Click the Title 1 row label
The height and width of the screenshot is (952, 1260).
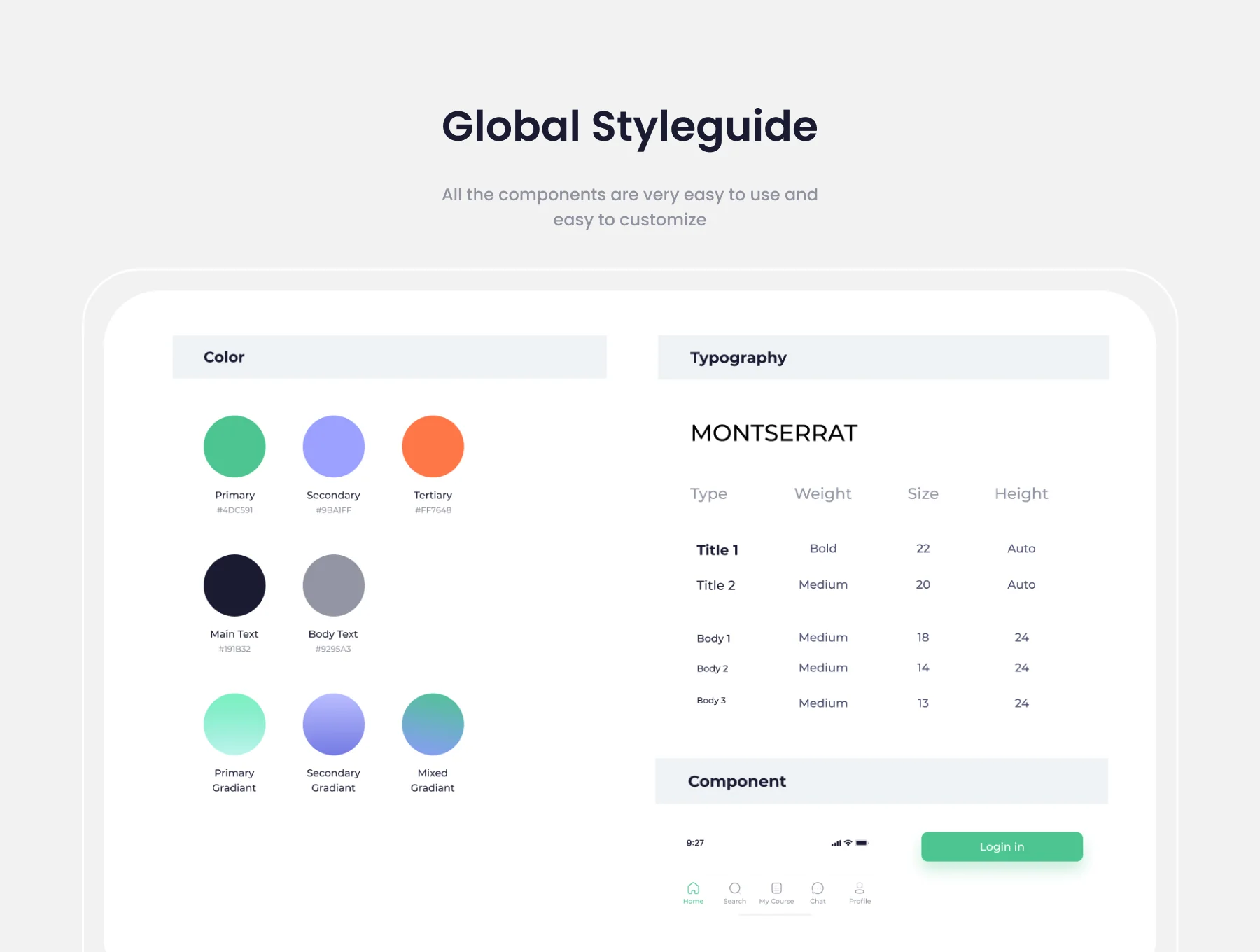pos(717,550)
